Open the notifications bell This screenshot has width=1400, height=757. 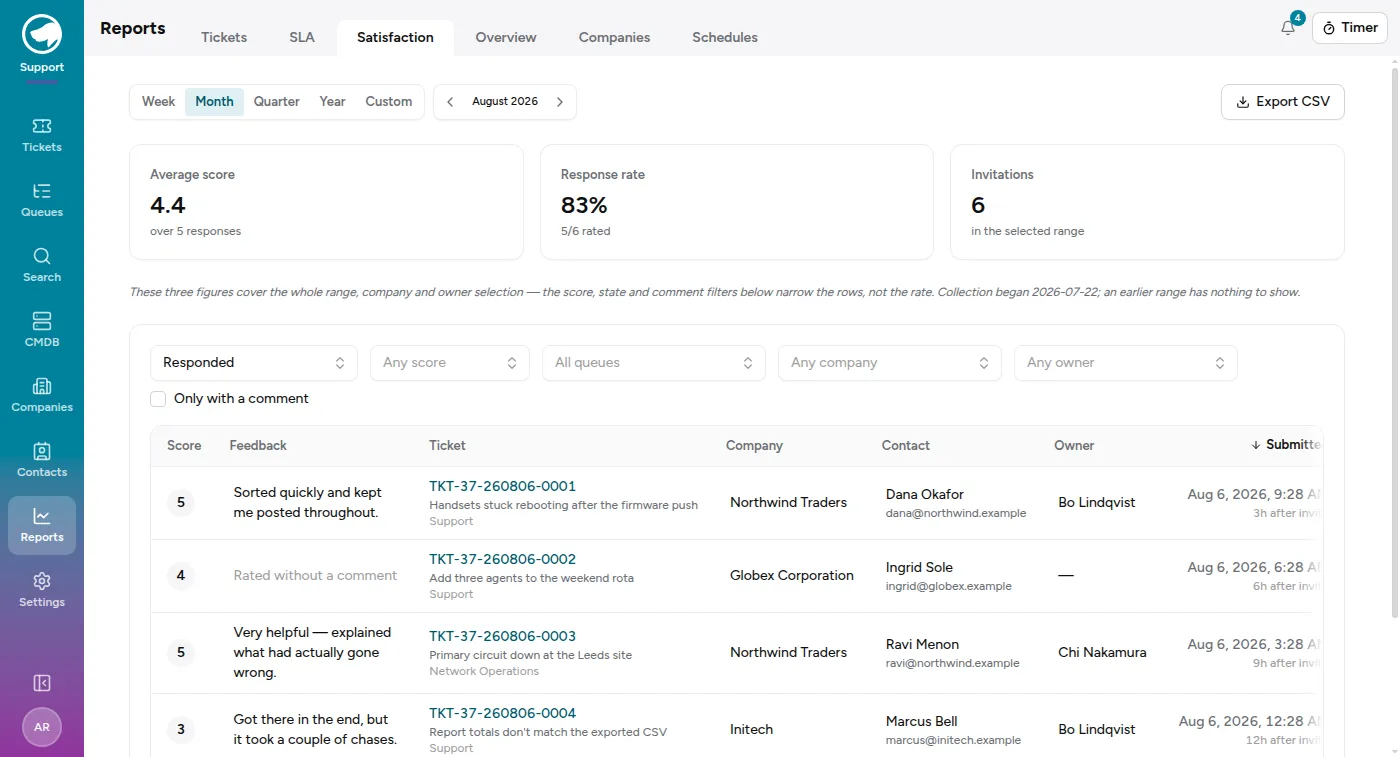tap(1288, 28)
